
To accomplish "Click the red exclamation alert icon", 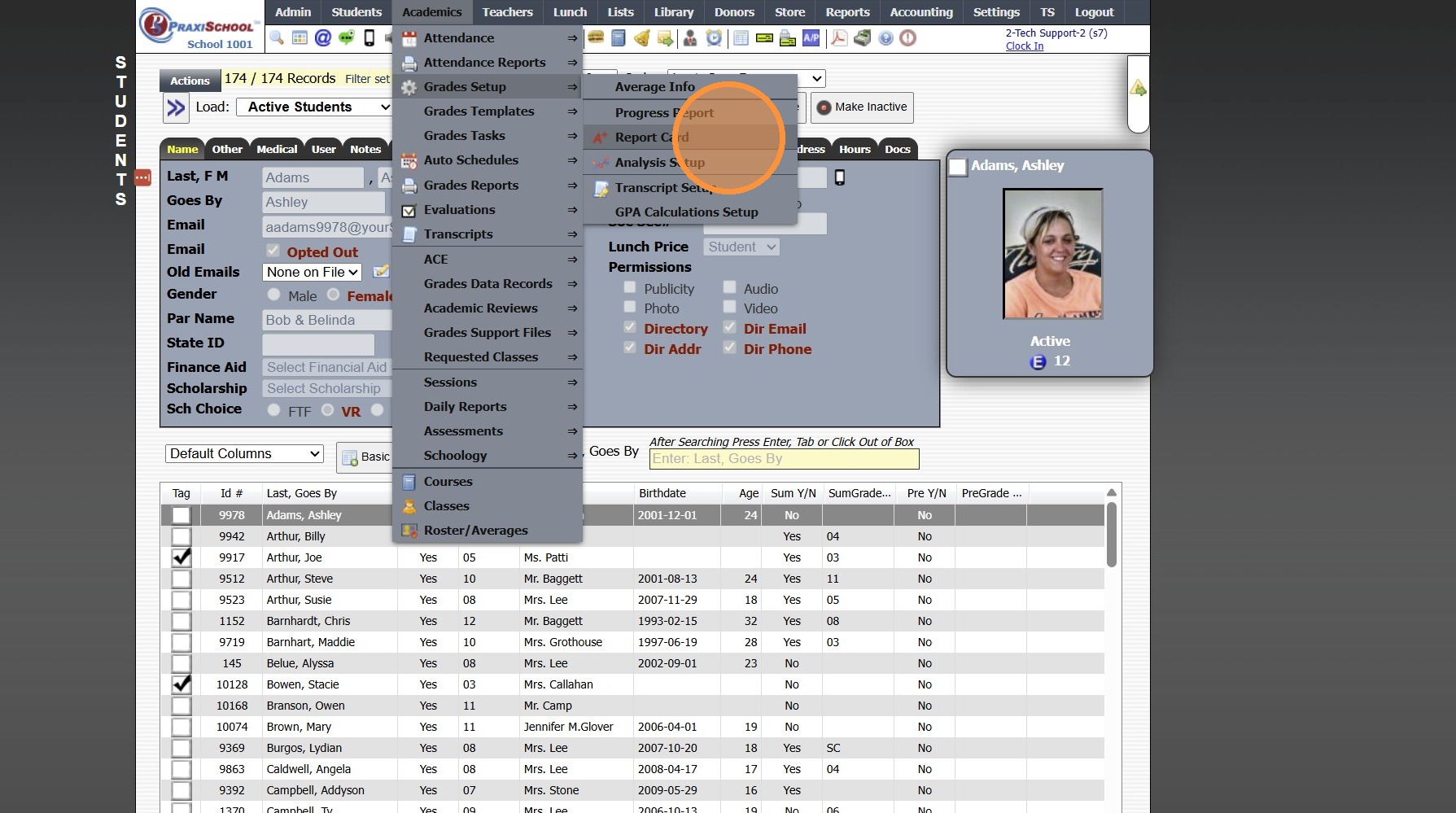I will coord(908,37).
